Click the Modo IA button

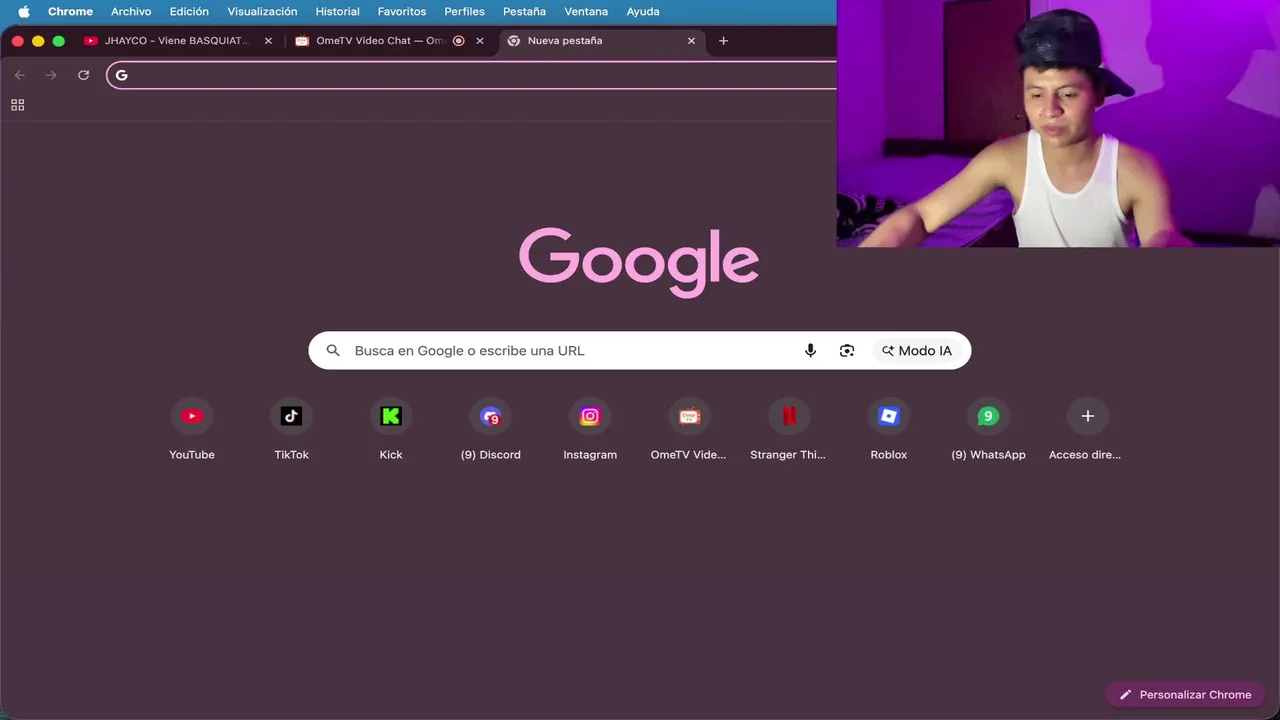tap(917, 350)
